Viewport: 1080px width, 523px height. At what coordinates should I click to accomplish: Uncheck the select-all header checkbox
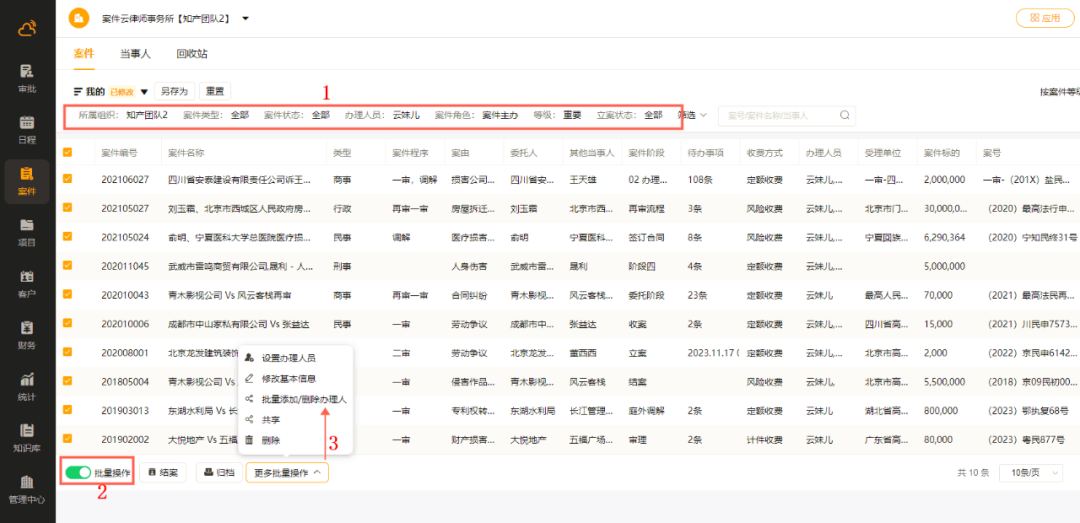(x=68, y=153)
